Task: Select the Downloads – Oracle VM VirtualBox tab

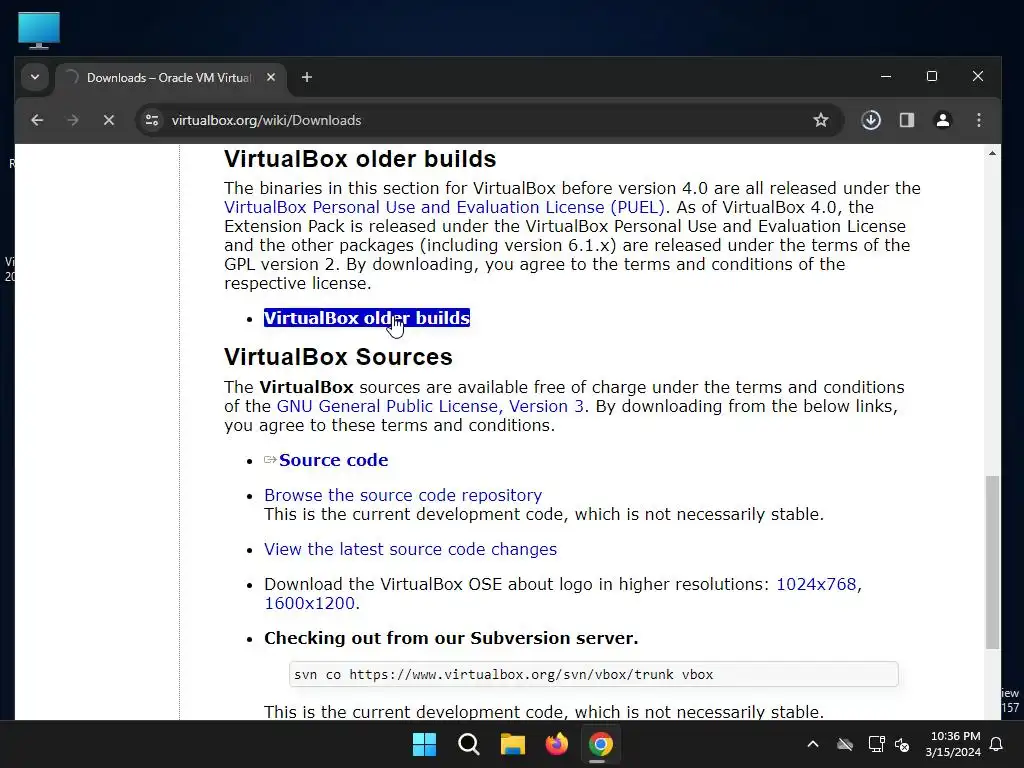Action: (x=171, y=78)
